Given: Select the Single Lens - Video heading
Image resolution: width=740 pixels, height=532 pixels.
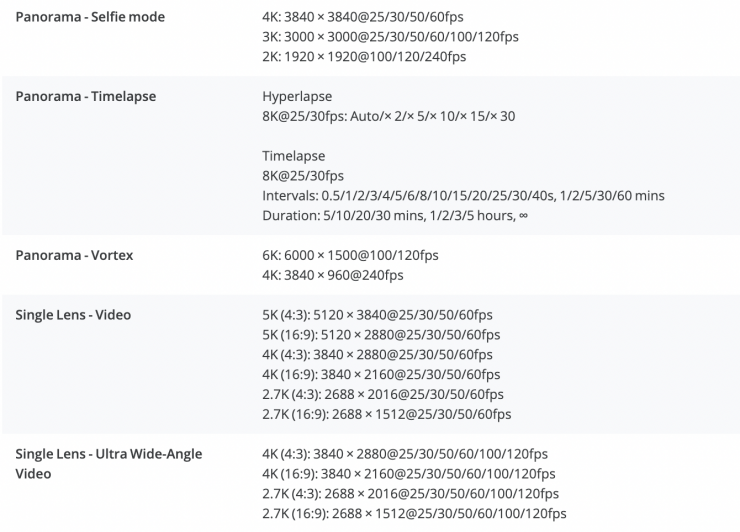Looking at the screenshot, I should pyautogui.click(x=73, y=315).
